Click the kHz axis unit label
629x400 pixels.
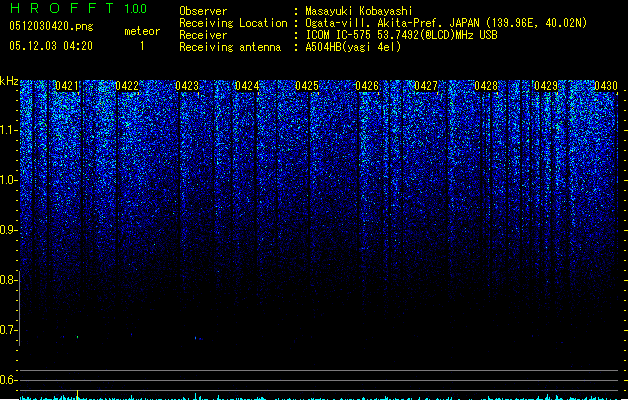pos(9,81)
